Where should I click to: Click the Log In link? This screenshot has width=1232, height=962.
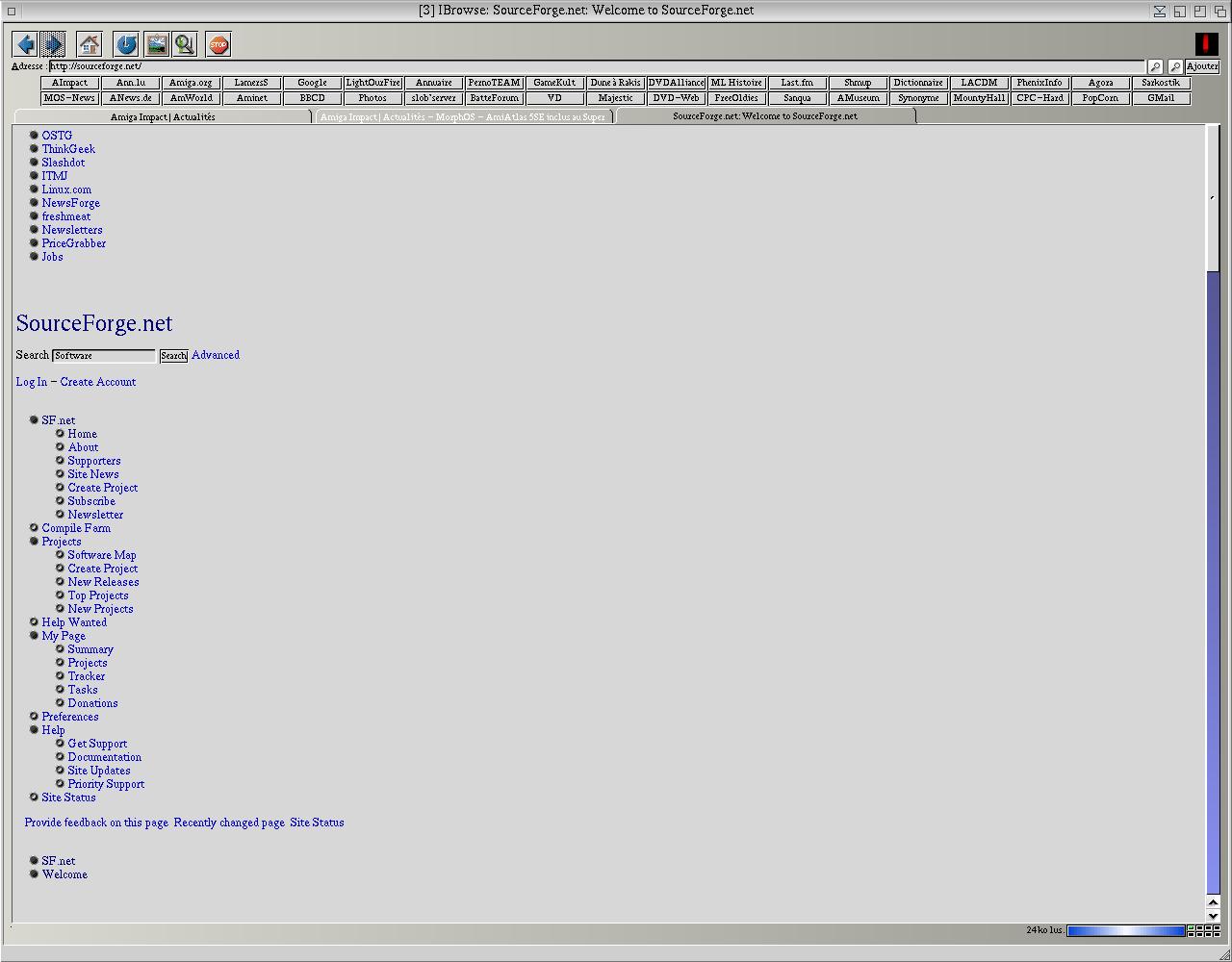point(32,382)
